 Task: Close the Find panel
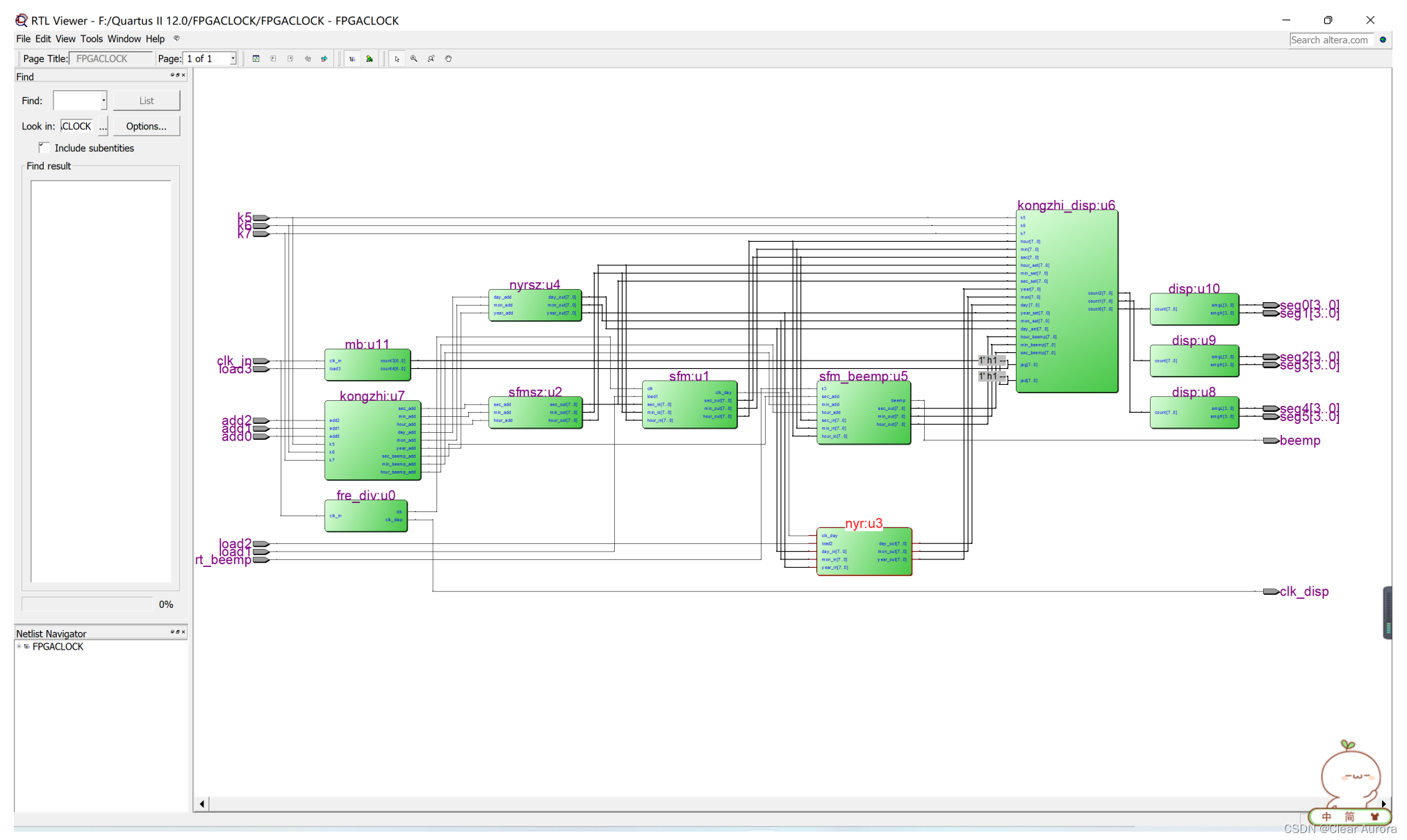(183, 75)
